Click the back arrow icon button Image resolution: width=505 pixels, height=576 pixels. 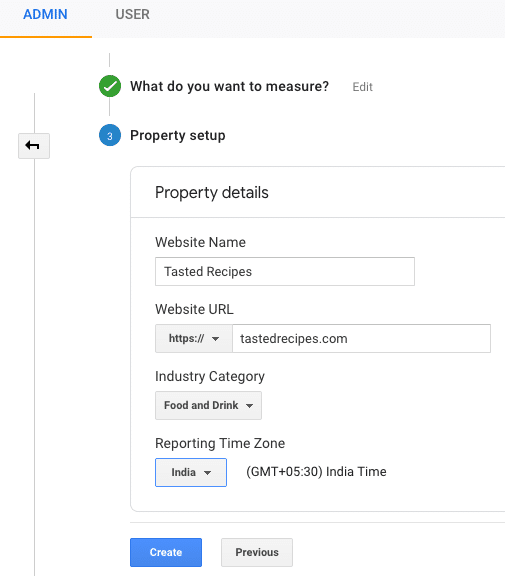tap(34, 146)
